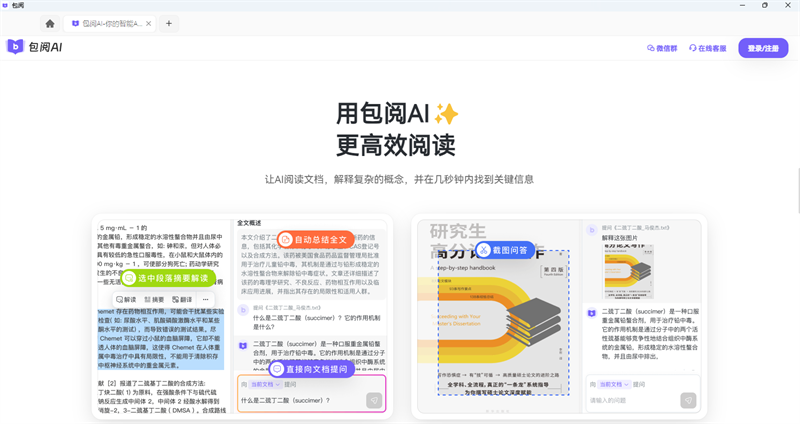The image size is (800, 424).
Task: Minimize the 包阅 window
Action: pos(742,5)
